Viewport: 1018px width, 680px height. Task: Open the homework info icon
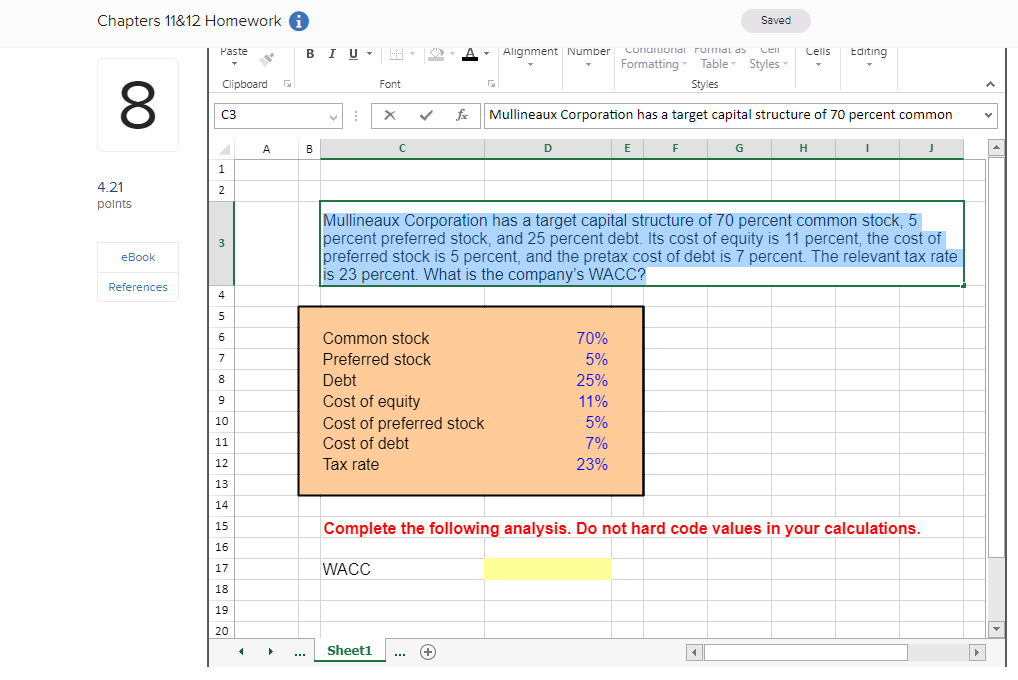(x=299, y=21)
